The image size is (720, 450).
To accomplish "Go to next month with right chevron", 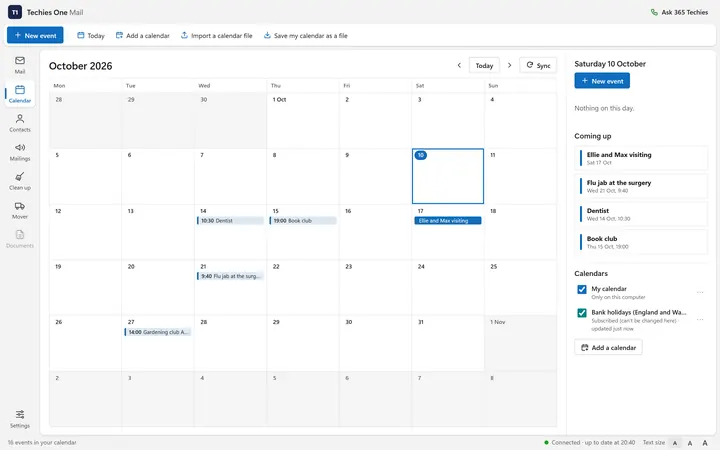I will coord(509,65).
